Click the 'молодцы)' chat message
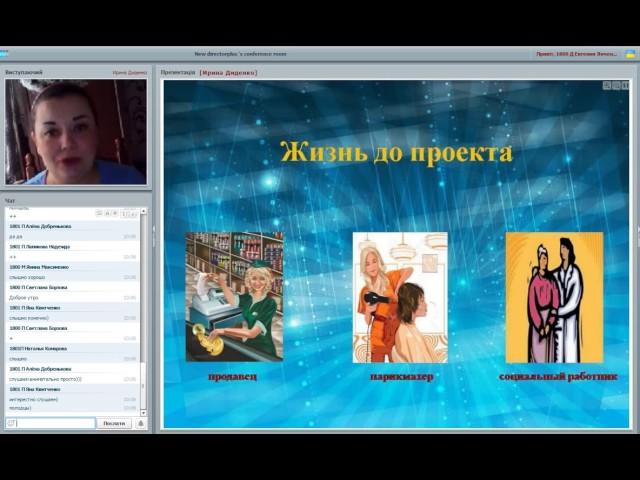This screenshot has height=480, width=640. click(20, 408)
